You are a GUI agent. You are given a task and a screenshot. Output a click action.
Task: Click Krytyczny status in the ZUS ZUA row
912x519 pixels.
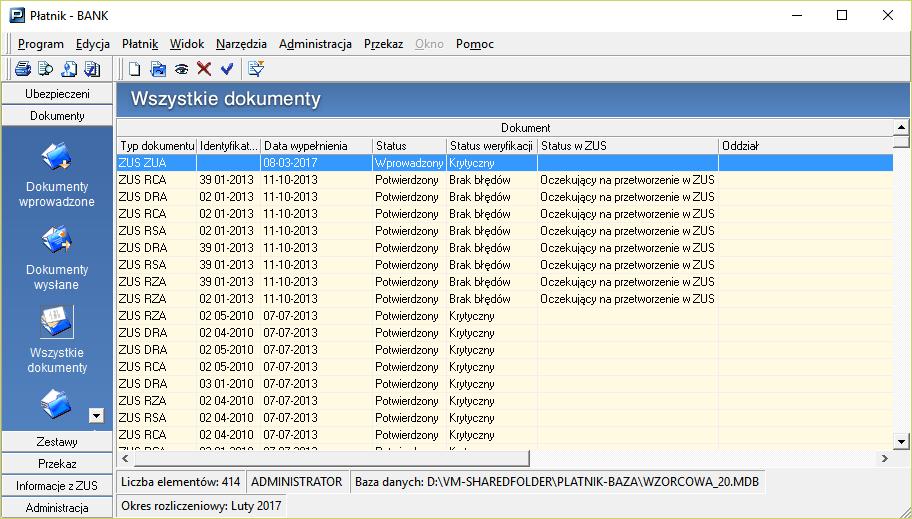tap(472, 163)
